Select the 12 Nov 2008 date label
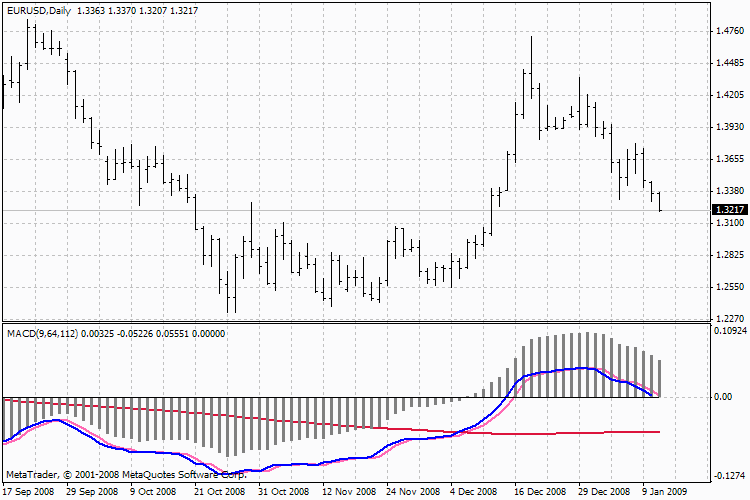750x500 pixels. click(347, 492)
